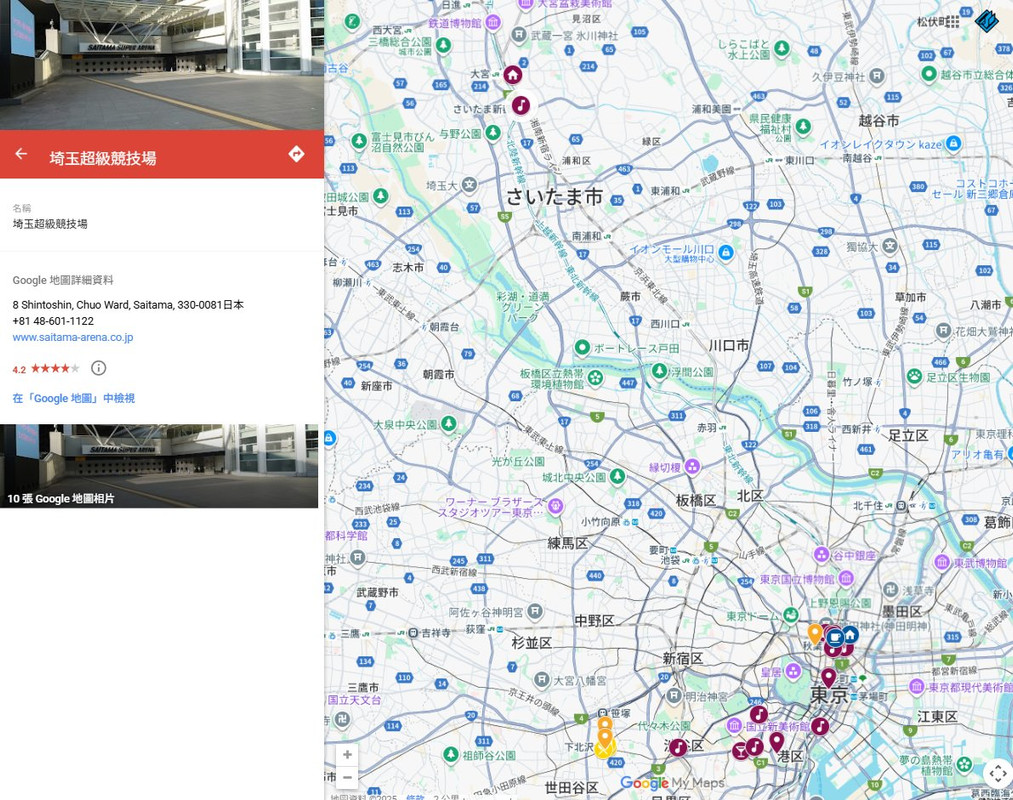Click the さいたま市 city label
Image resolution: width=1013 pixels, height=800 pixels.
click(554, 196)
